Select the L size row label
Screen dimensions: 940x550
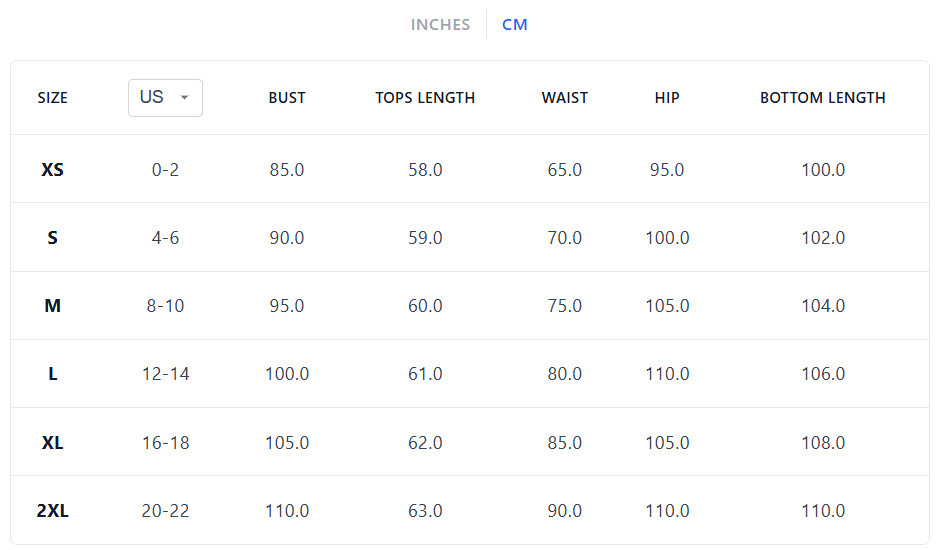click(x=53, y=374)
